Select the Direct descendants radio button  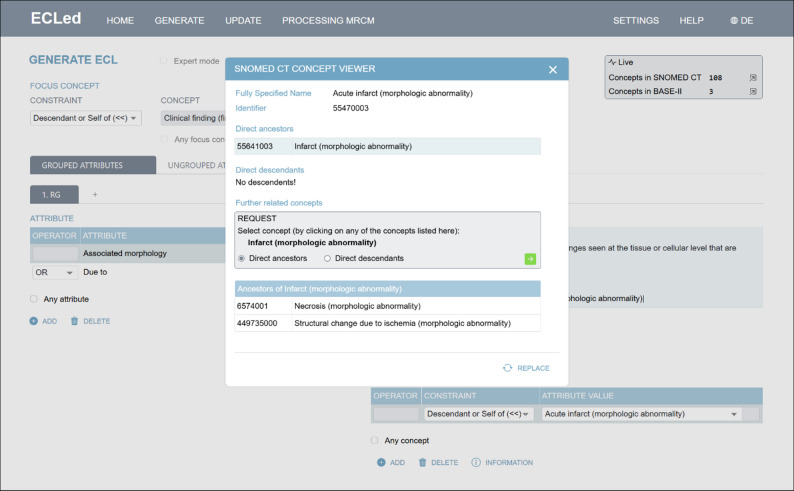pyautogui.click(x=327, y=259)
